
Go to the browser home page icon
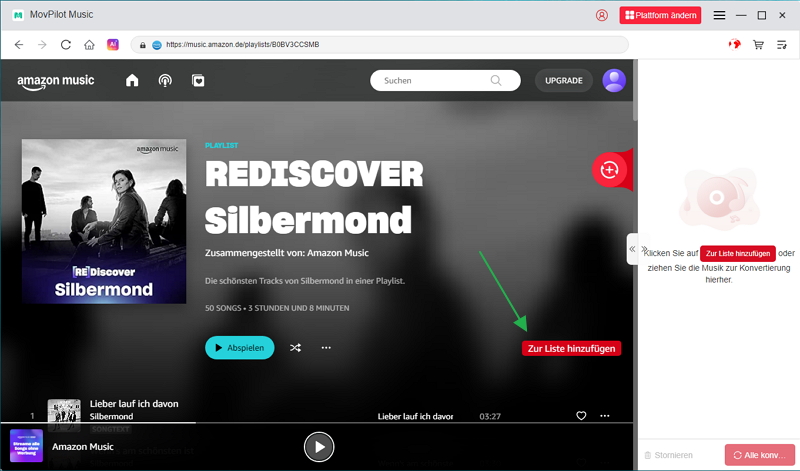[x=89, y=45]
